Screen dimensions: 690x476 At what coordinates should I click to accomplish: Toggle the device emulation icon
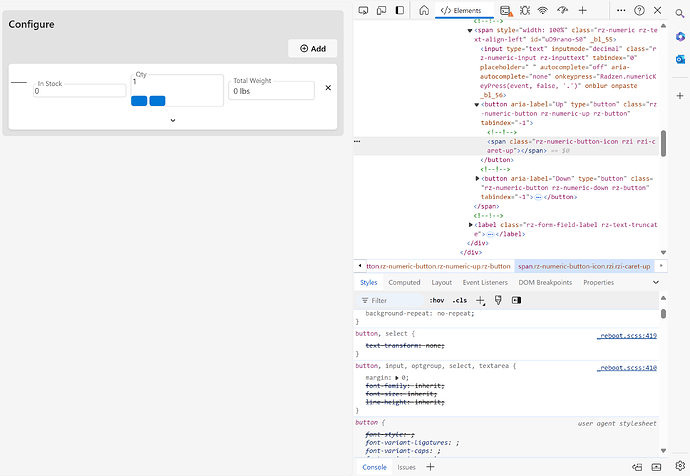point(382,10)
